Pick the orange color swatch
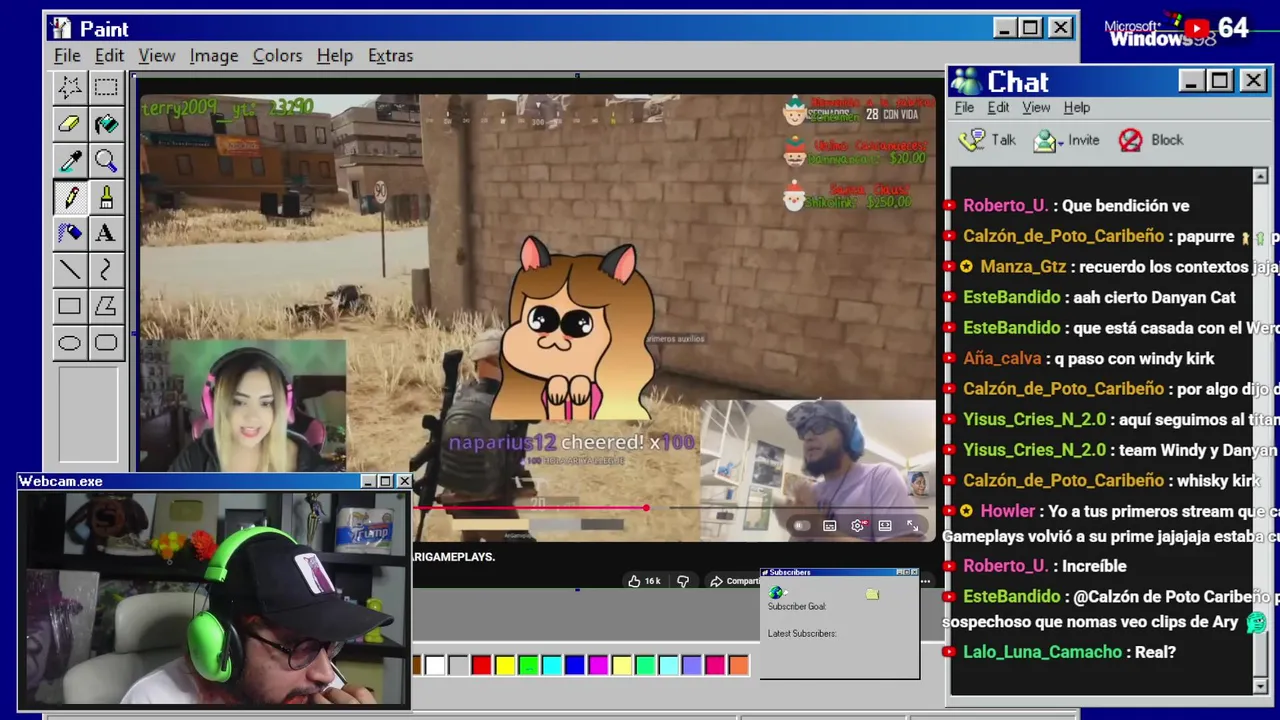This screenshot has height=720, width=1280. 738,665
